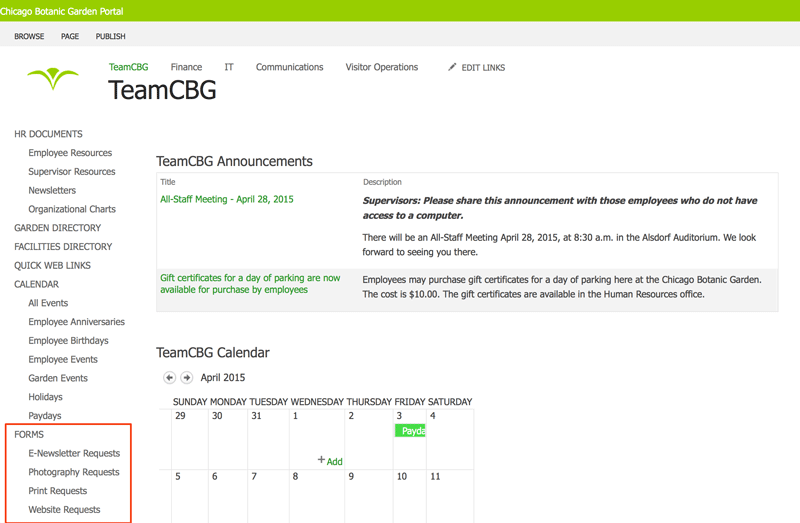The image size is (800, 523).
Task: Open HR DOCUMENTS heading link
Action: pyautogui.click(x=48, y=134)
